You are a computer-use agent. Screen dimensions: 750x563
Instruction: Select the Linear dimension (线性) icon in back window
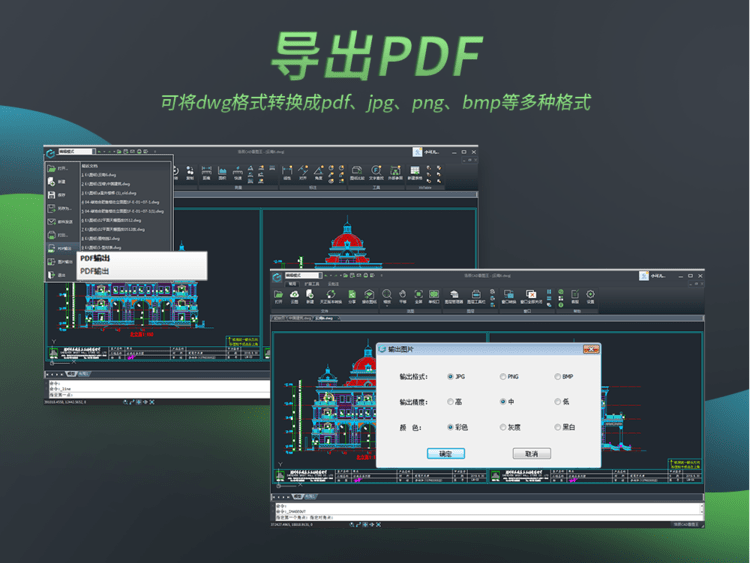pyautogui.click(x=287, y=171)
